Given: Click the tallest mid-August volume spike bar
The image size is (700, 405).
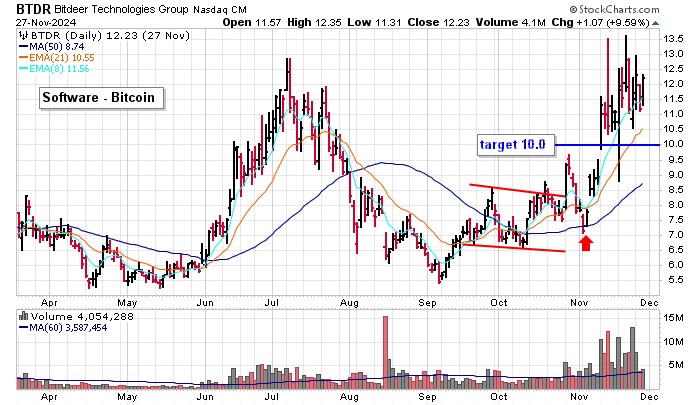Looking at the screenshot, I should tap(386, 353).
